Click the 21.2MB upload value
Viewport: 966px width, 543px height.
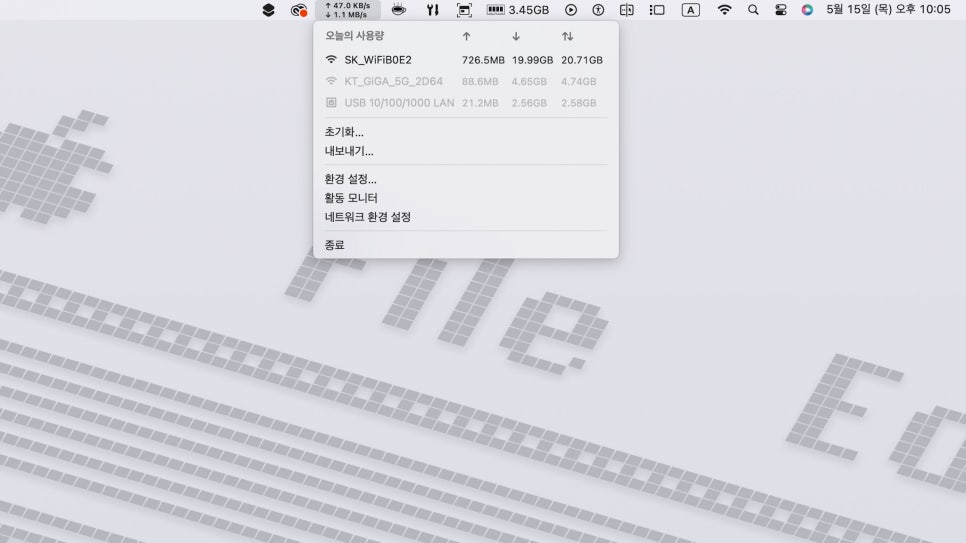coord(480,103)
